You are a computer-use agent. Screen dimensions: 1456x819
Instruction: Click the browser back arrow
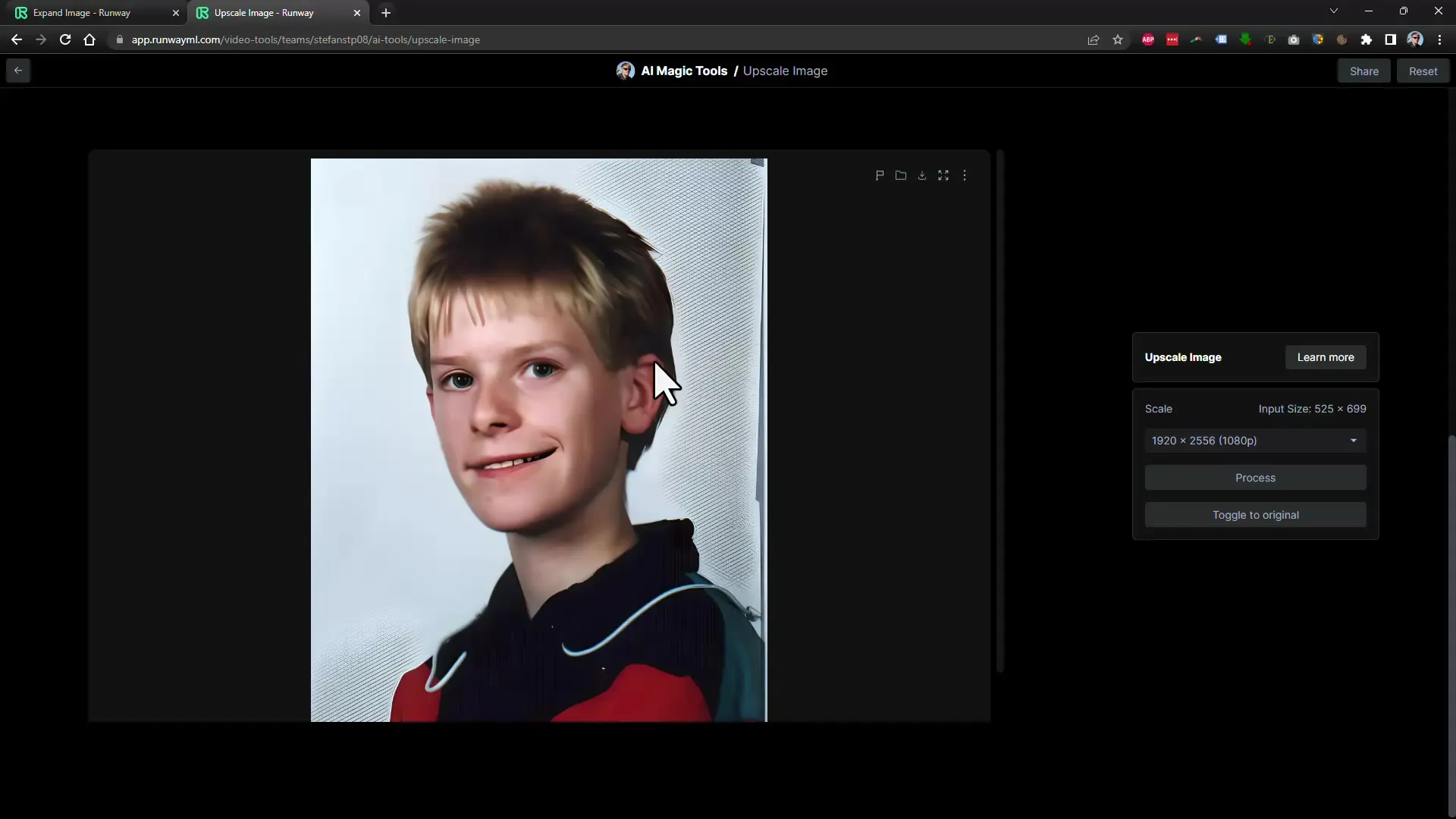(x=17, y=39)
